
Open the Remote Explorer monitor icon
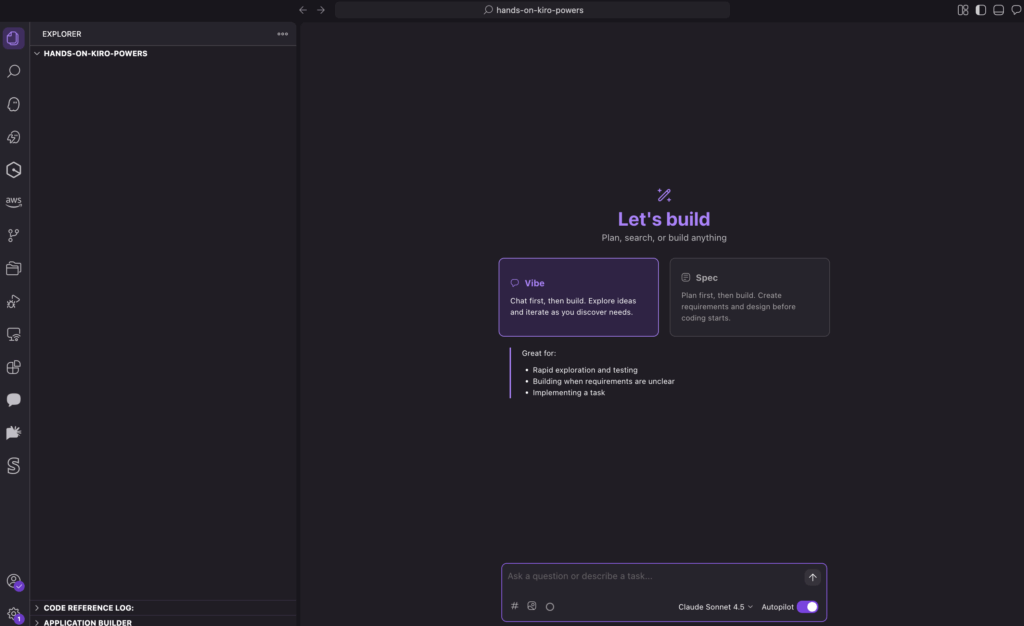tap(14, 334)
